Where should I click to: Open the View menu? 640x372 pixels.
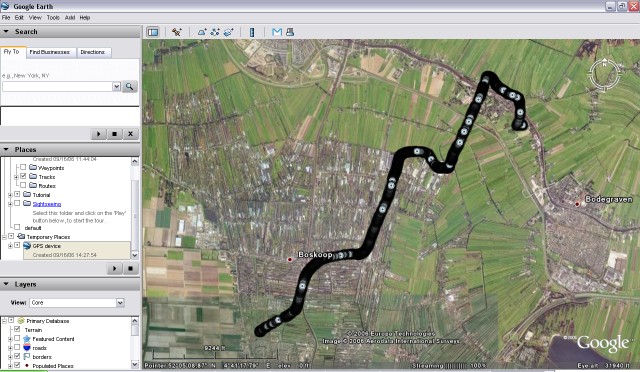[35, 18]
